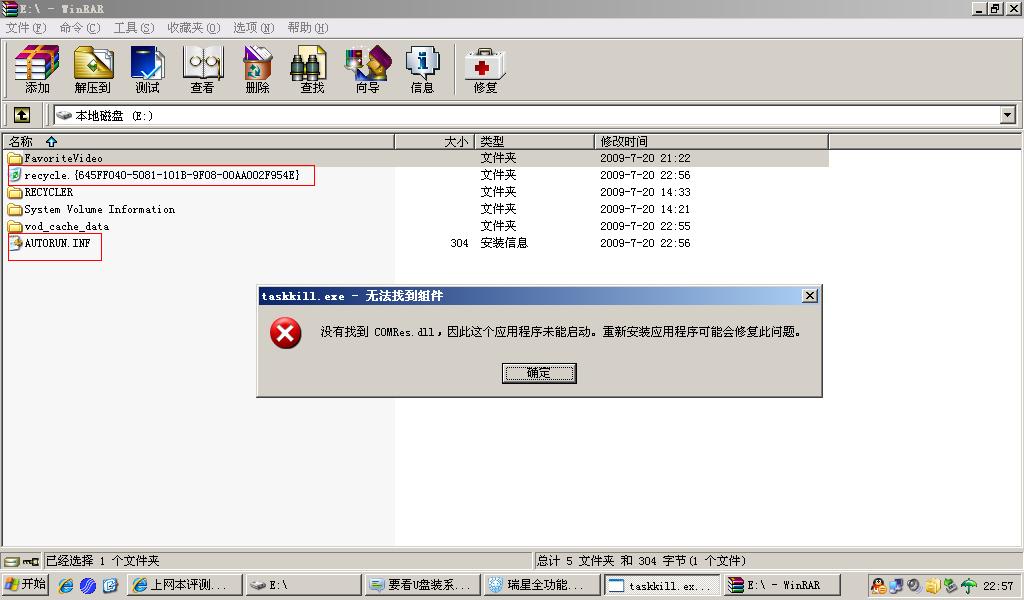Click the red error icon in the dialog
The height and width of the screenshot is (600, 1024).
pos(285,333)
